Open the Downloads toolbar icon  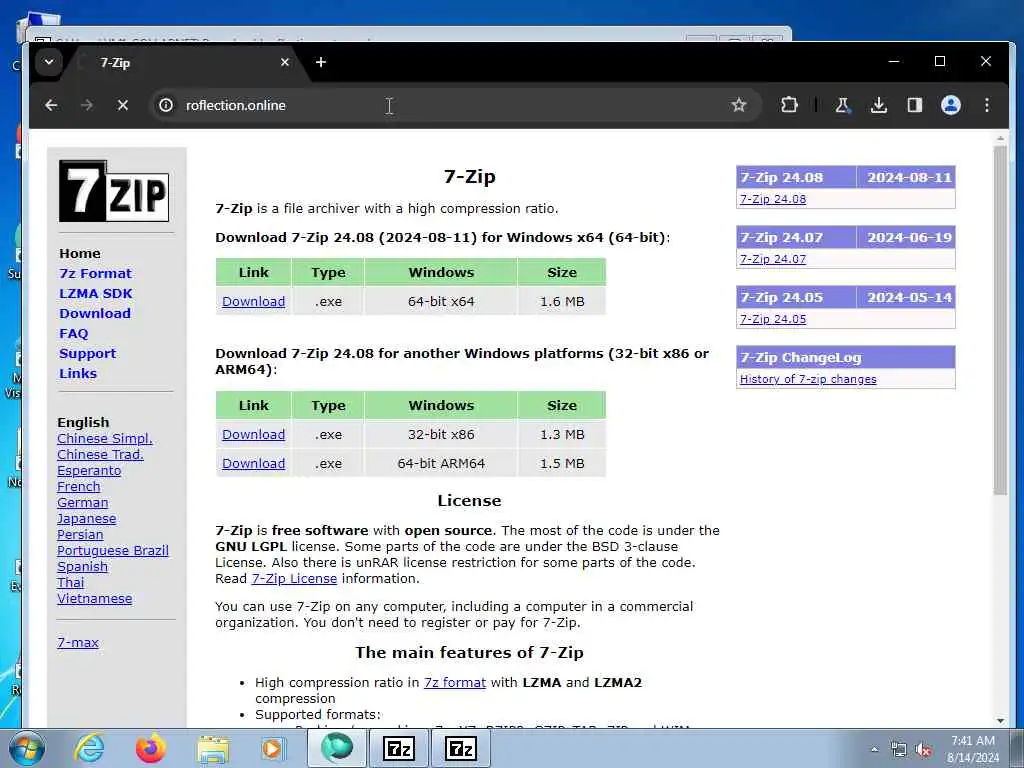pyautogui.click(x=878, y=105)
